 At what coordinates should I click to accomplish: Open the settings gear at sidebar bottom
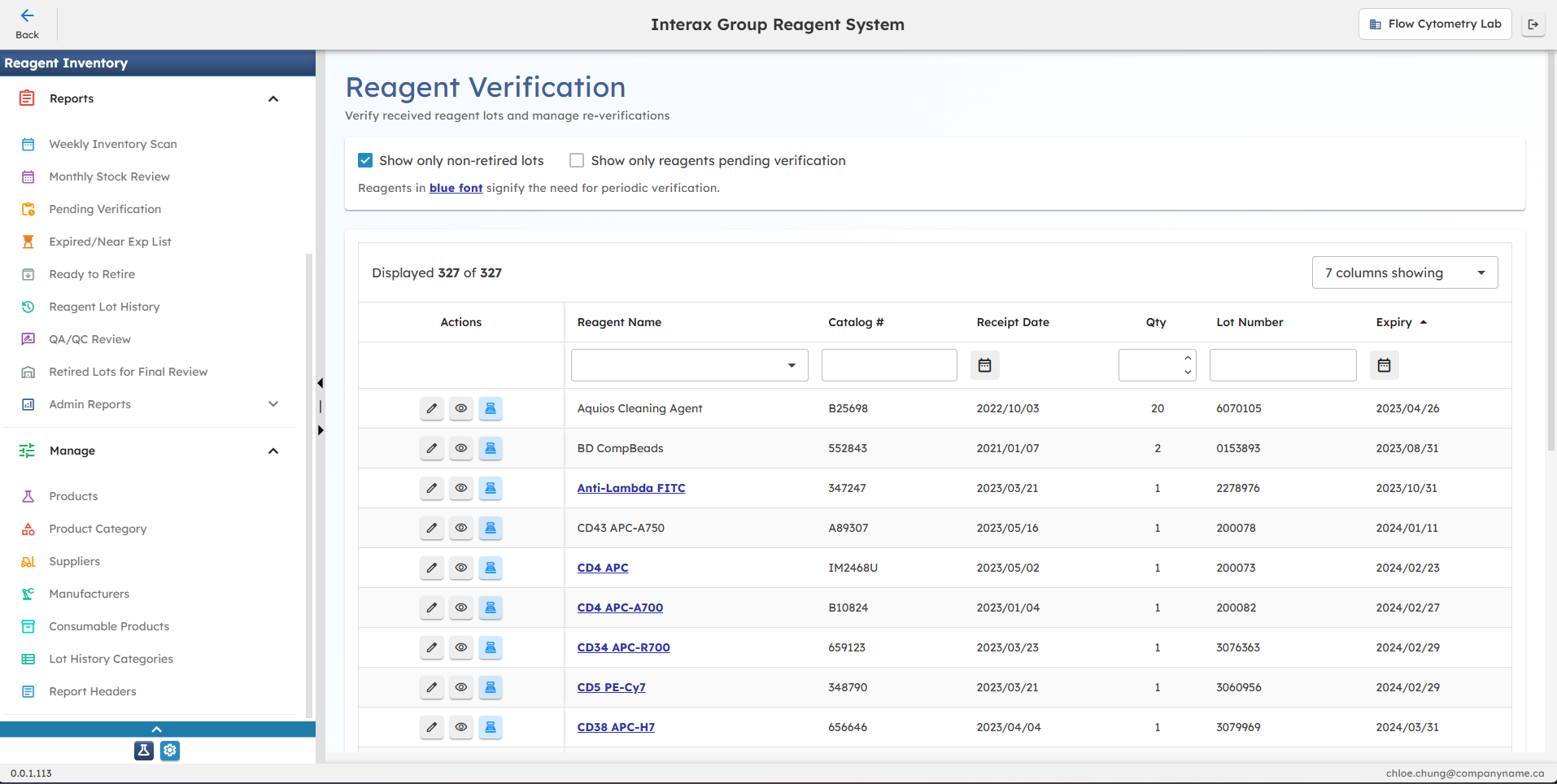click(x=170, y=751)
